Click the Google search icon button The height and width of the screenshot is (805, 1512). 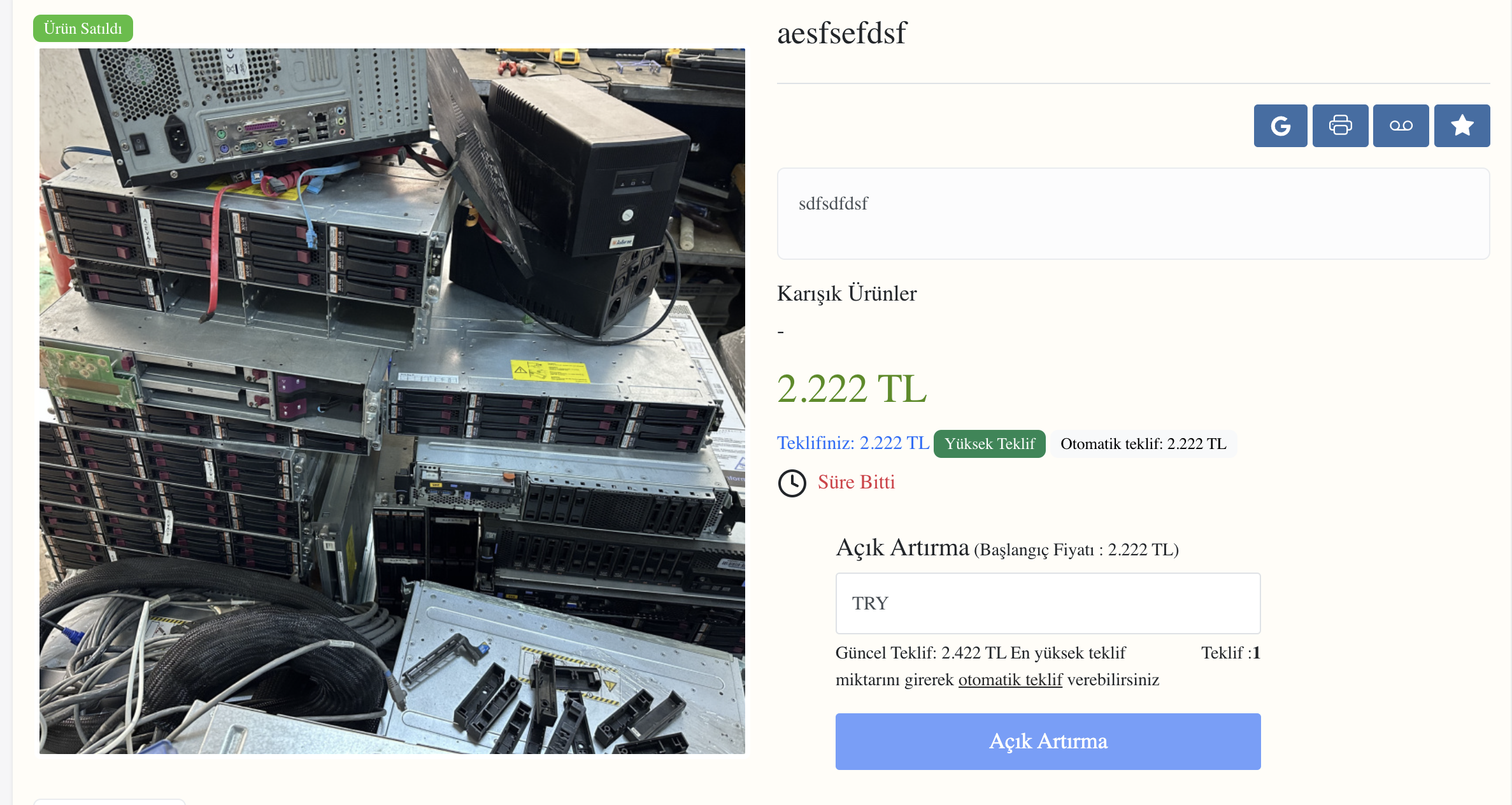tap(1280, 125)
